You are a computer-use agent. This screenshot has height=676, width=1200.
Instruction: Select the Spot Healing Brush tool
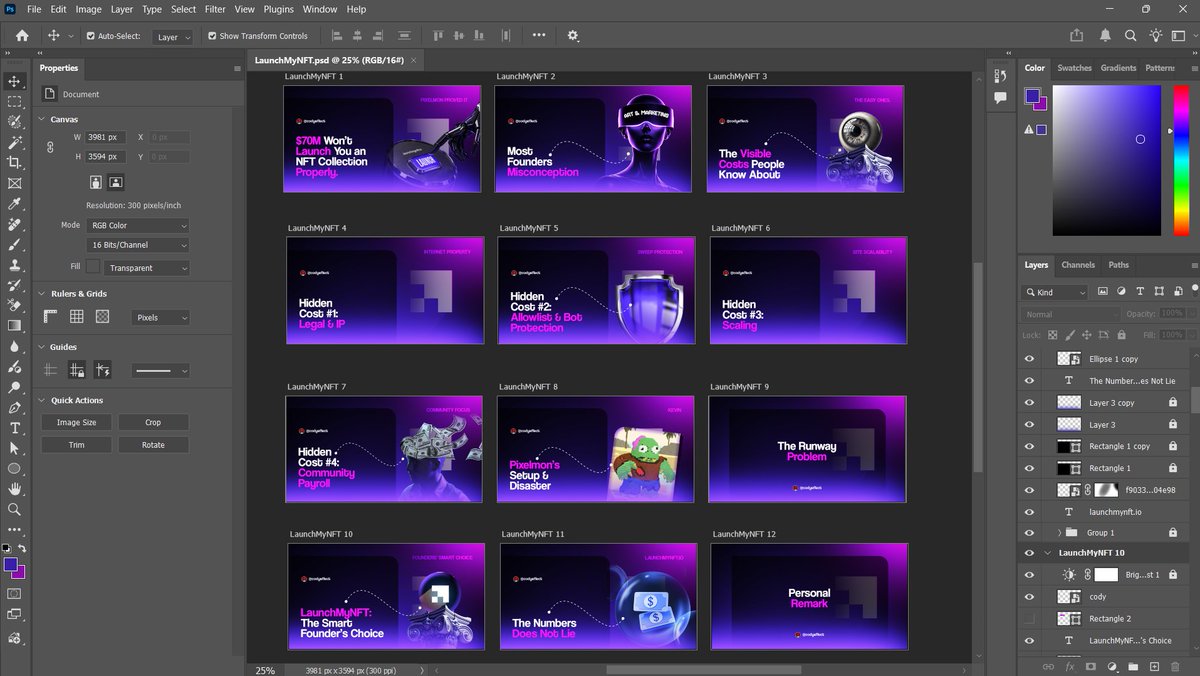pos(14,225)
